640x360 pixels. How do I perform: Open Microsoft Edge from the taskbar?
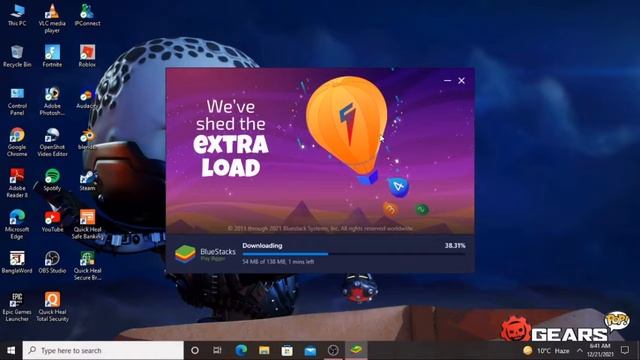241,350
